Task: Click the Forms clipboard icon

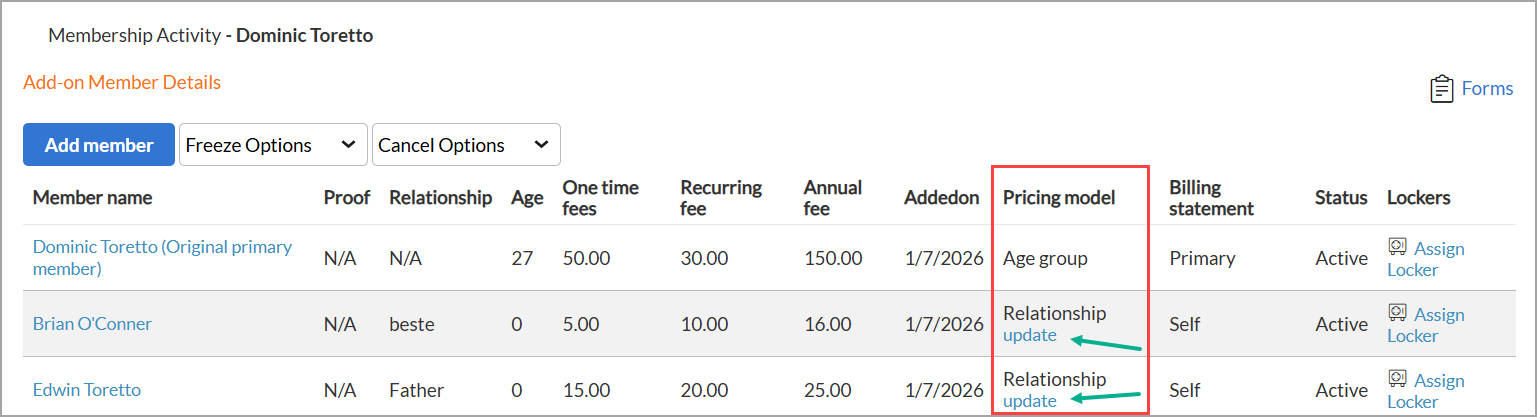Action: pos(1441,88)
